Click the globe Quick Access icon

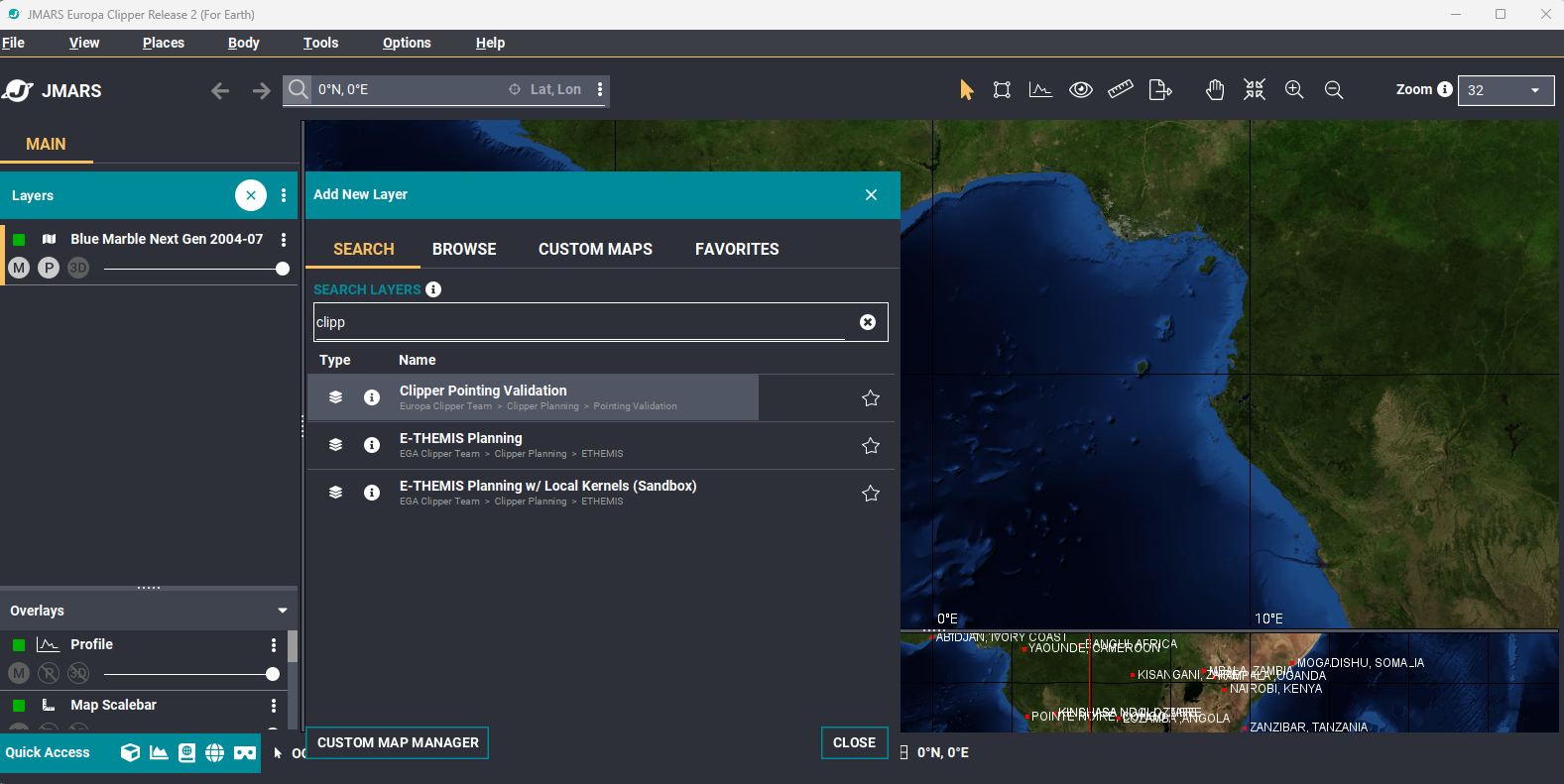tap(214, 752)
